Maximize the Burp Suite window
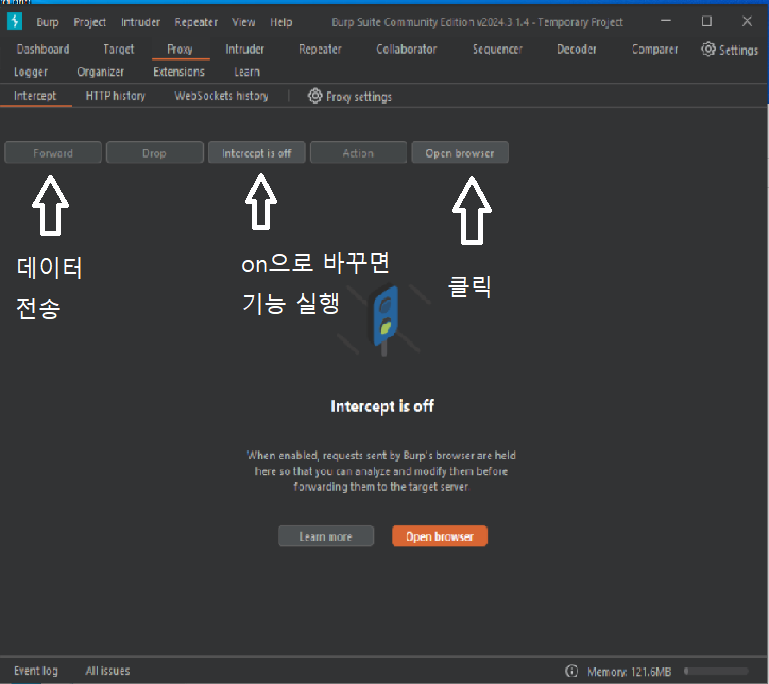This screenshot has width=769, height=684. point(707,21)
